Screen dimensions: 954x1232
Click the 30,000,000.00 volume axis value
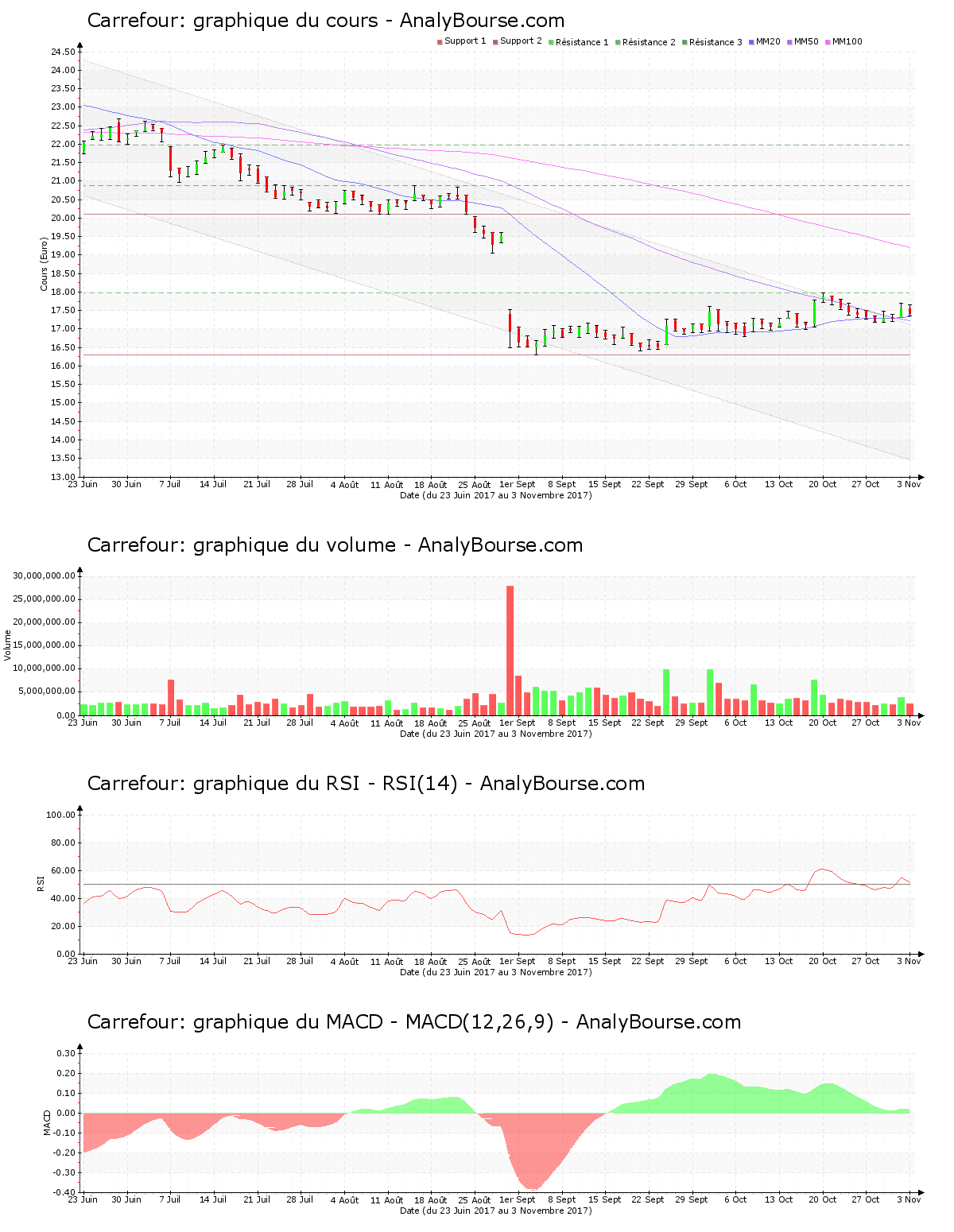[45, 576]
